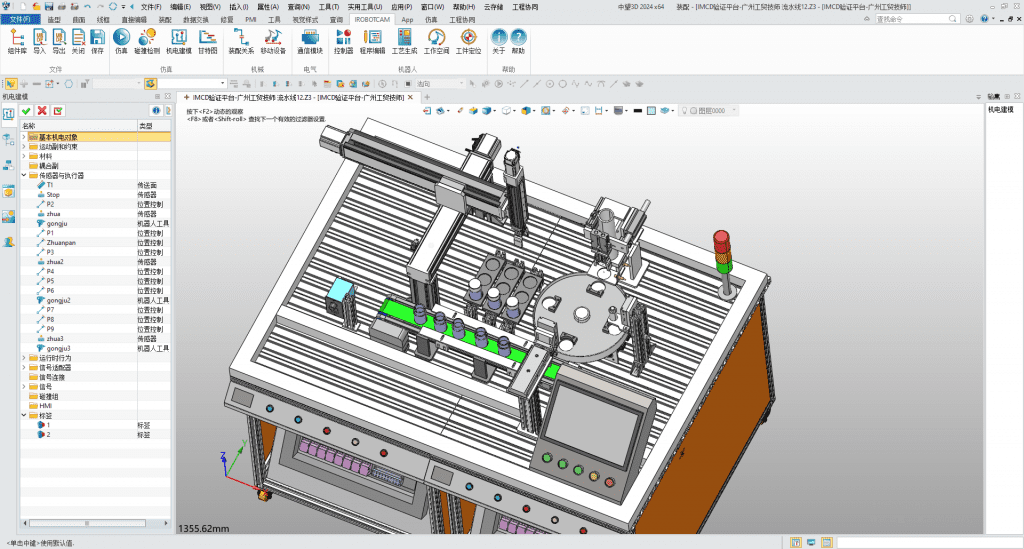Open the 工具(T) menu
This screenshot has height=549, width=1024.
pos(327,7)
